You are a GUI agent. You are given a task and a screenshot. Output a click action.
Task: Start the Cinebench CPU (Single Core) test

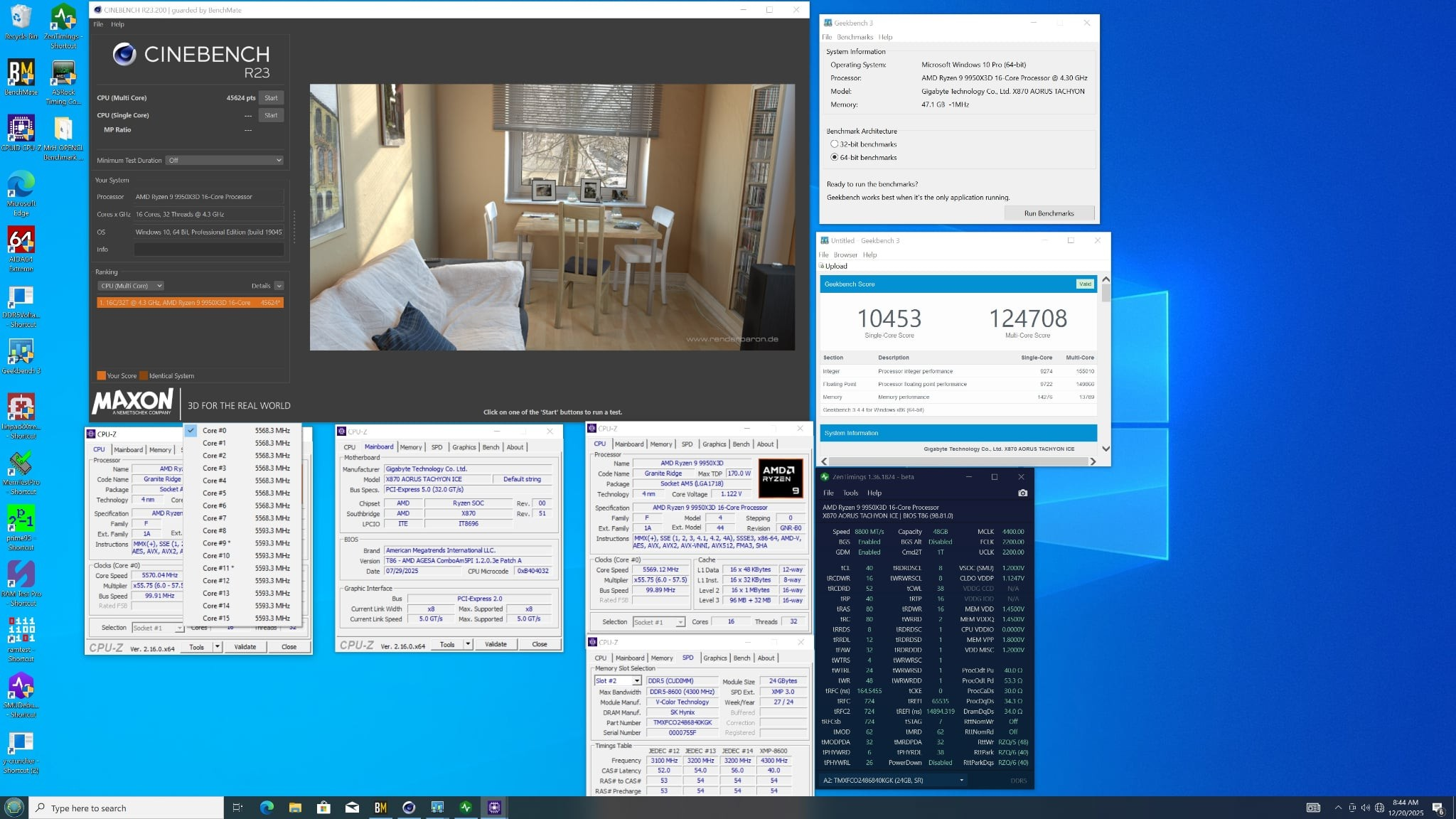271,115
